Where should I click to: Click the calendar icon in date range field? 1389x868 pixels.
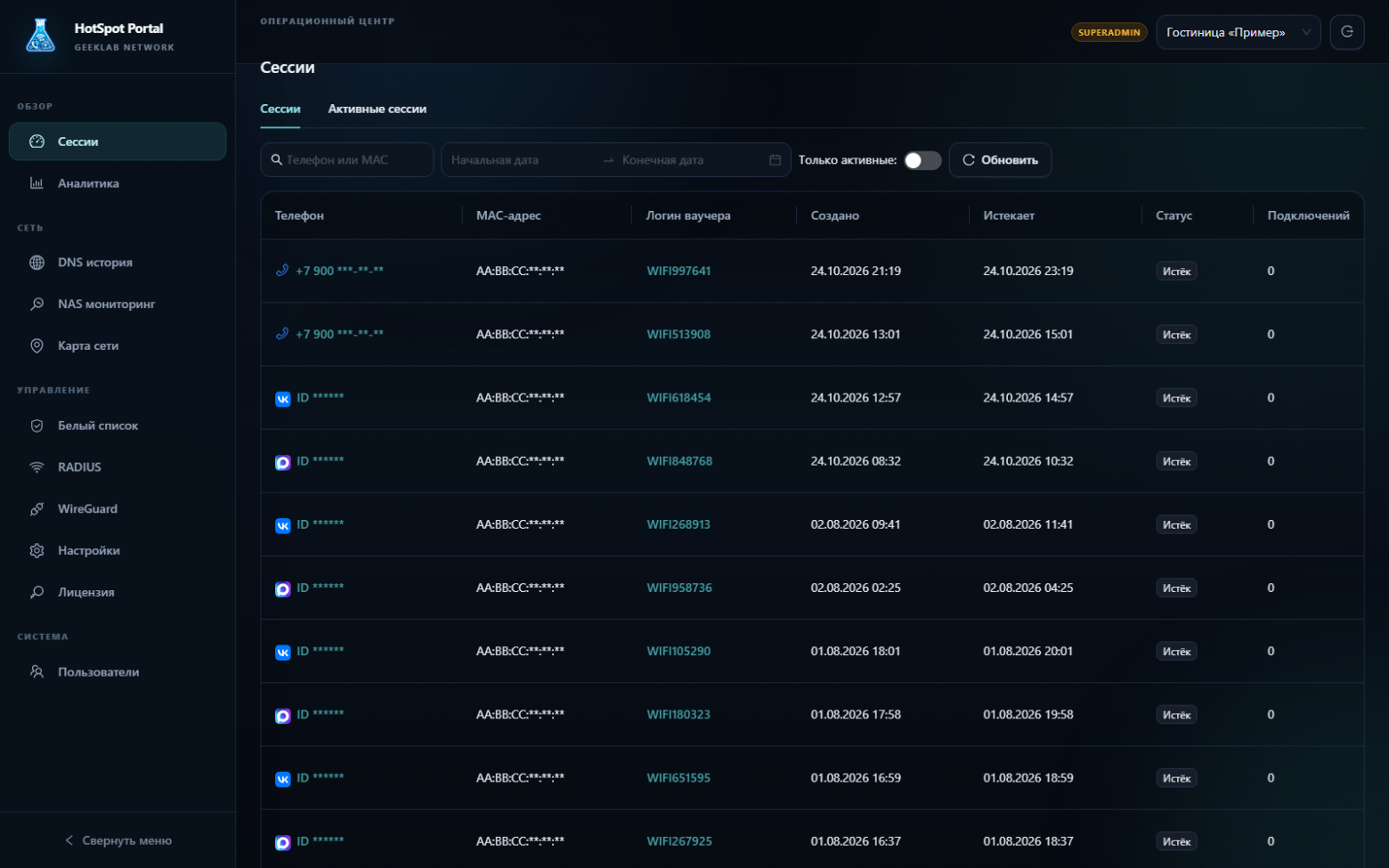tap(775, 160)
